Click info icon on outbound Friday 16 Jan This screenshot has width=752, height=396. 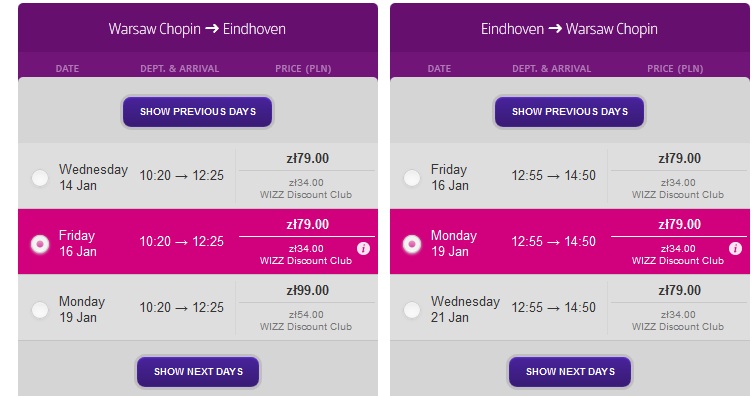pos(364,248)
